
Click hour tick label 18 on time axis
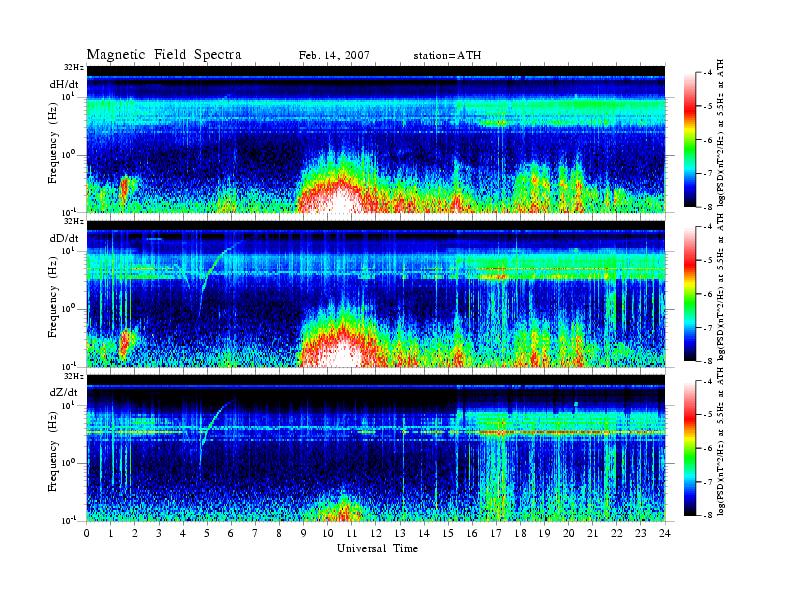[520, 533]
